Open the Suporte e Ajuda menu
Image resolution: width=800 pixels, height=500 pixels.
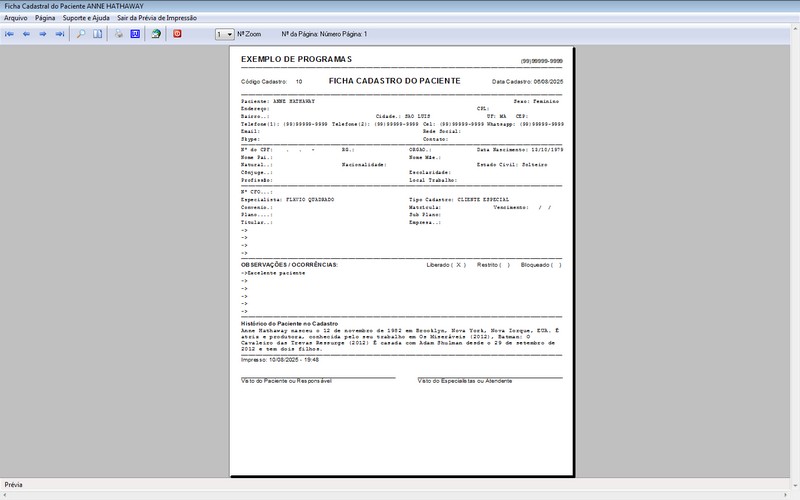tap(86, 18)
